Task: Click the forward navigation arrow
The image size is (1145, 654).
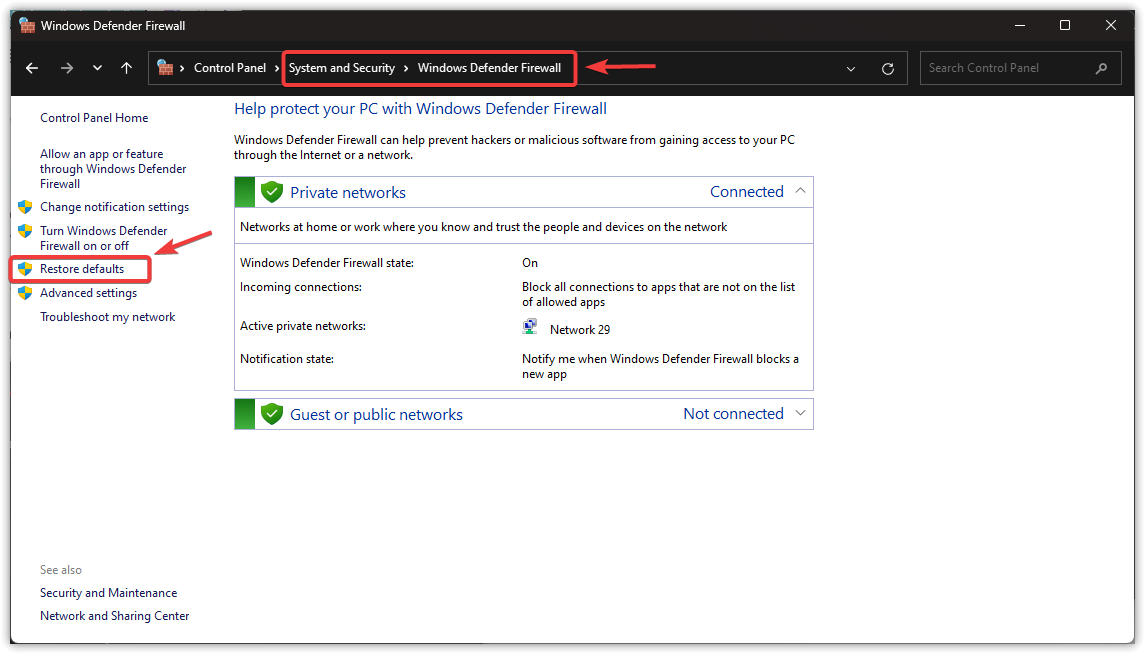Action: click(67, 67)
